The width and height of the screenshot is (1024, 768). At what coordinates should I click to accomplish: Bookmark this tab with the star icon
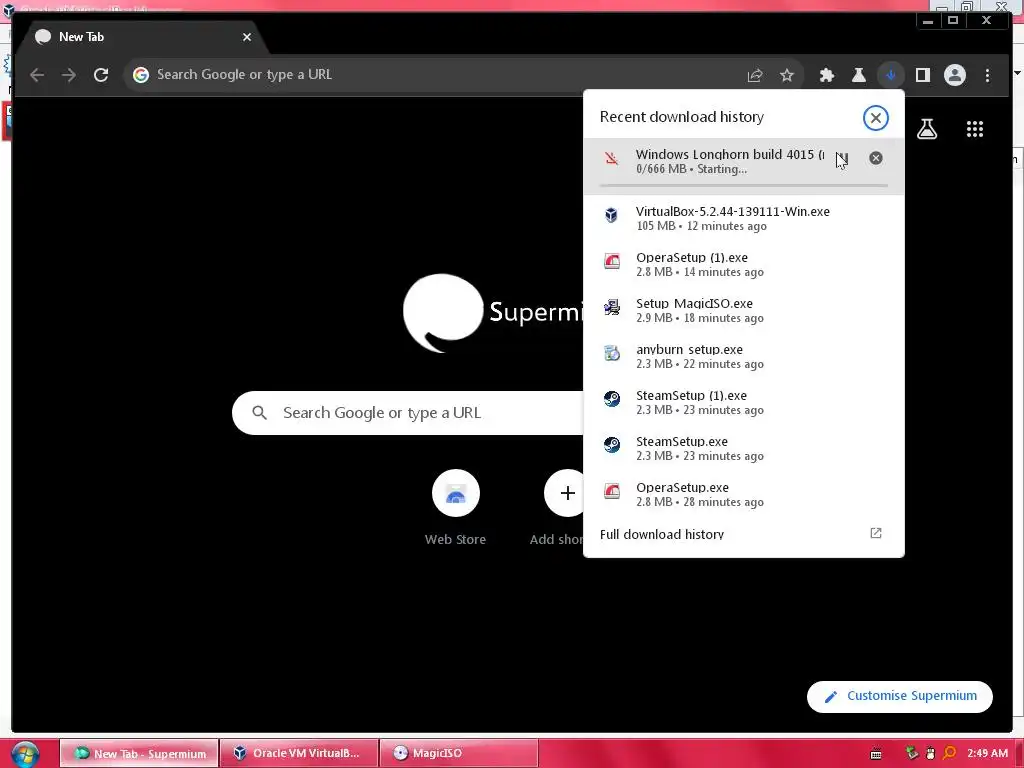[x=787, y=75]
